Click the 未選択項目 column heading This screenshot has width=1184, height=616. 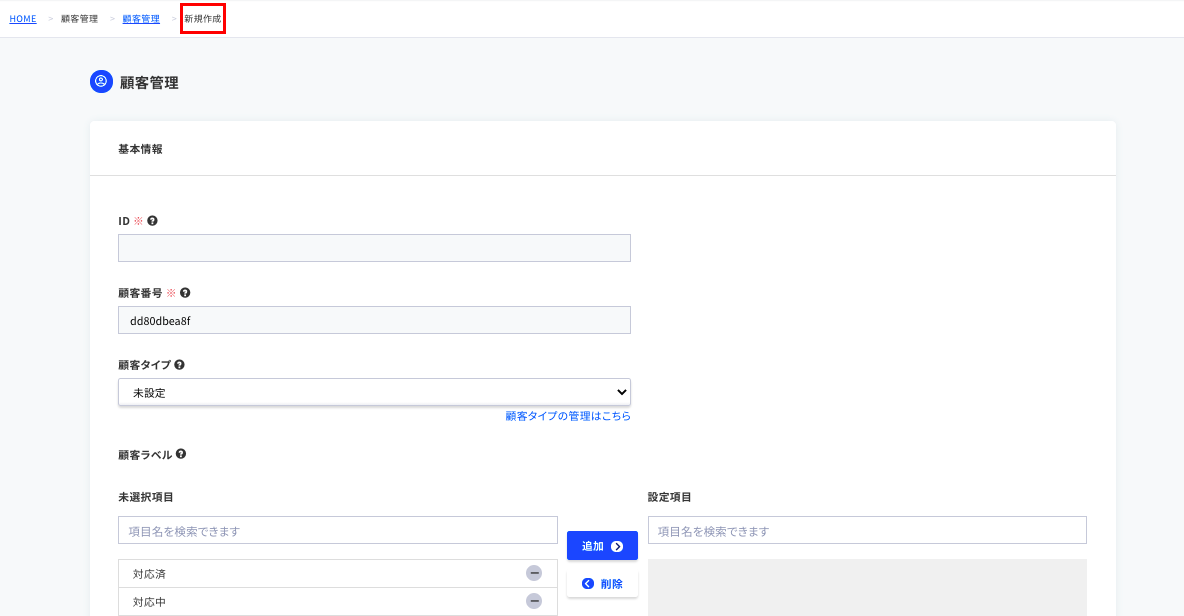click(x=146, y=497)
